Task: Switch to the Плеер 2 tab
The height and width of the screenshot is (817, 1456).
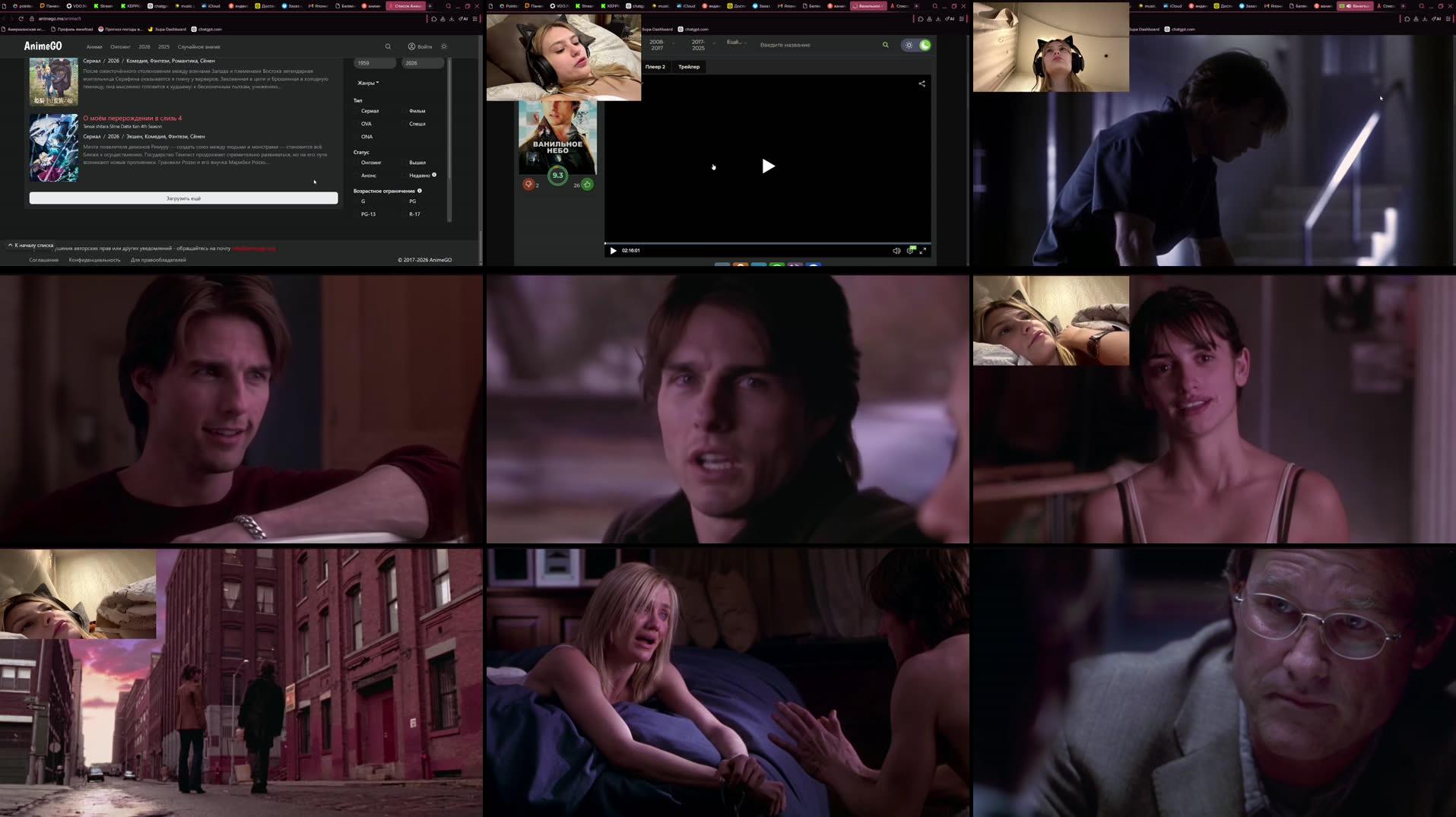Action: (655, 67)
